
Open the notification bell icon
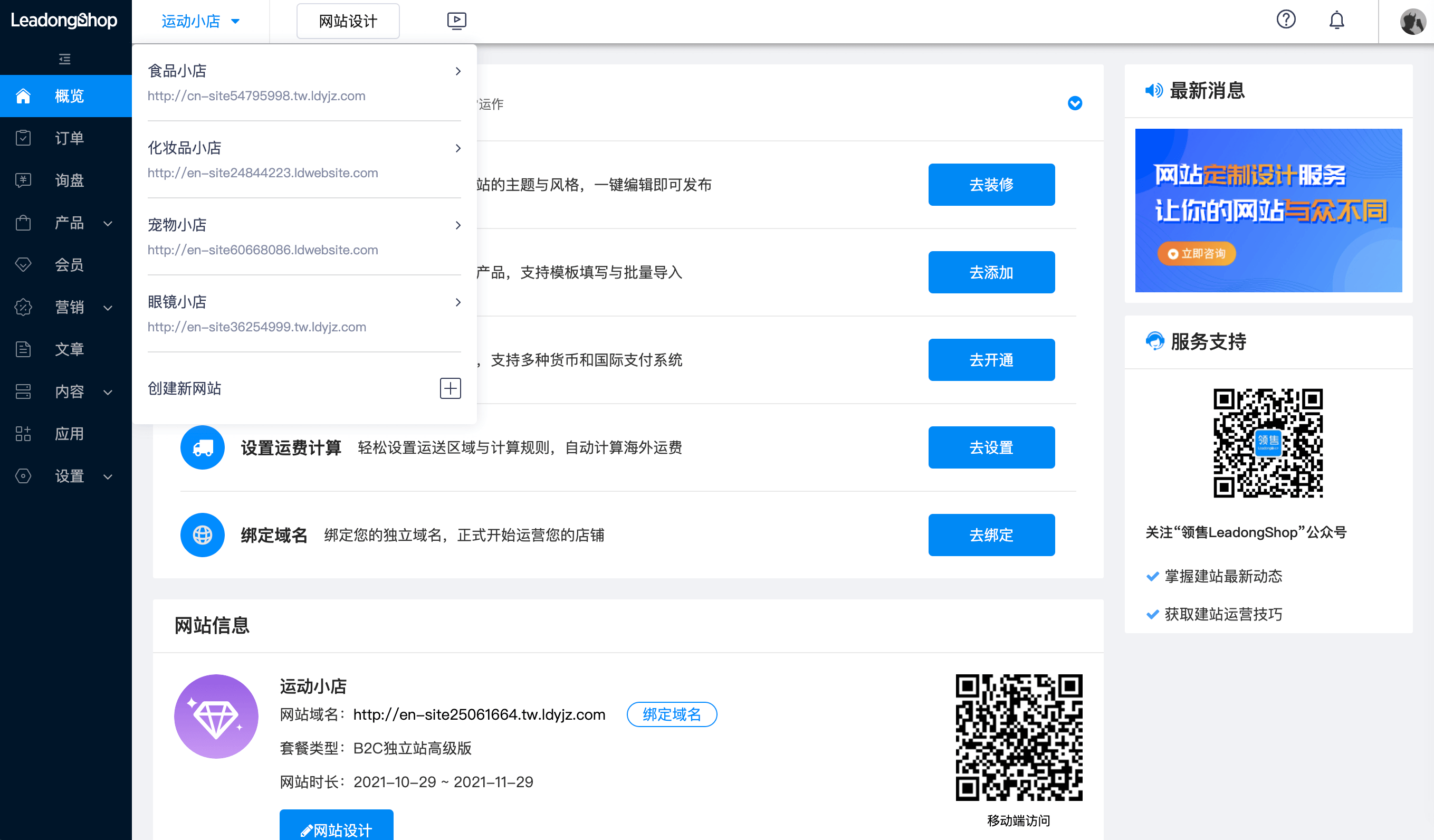click(x=1337, y=20)
